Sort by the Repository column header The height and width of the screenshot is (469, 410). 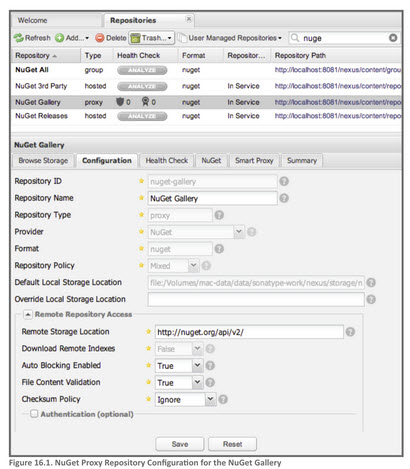pyautogui.click(x=46, y=55)
